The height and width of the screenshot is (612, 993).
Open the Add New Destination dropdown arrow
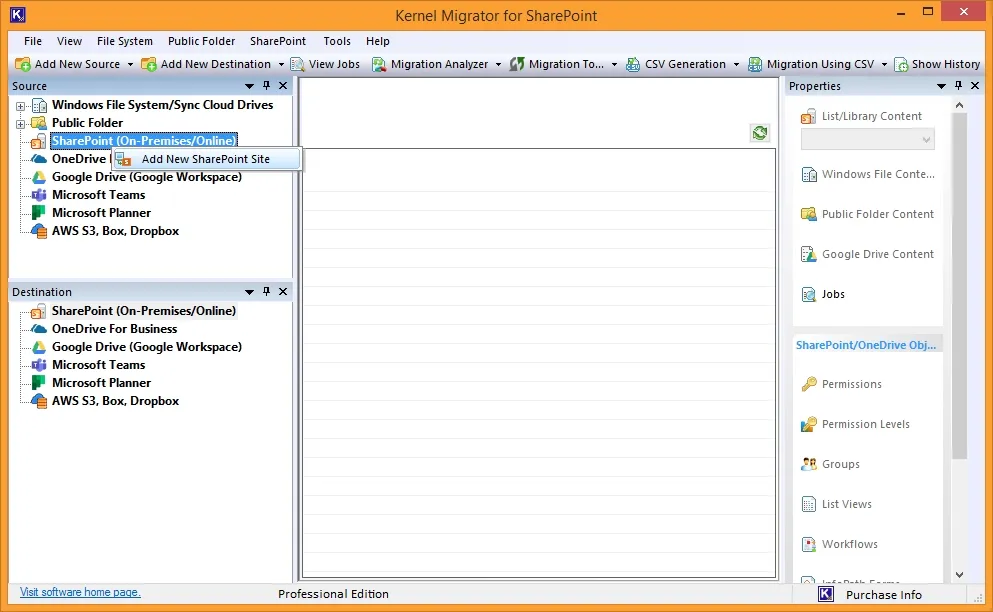281,65
